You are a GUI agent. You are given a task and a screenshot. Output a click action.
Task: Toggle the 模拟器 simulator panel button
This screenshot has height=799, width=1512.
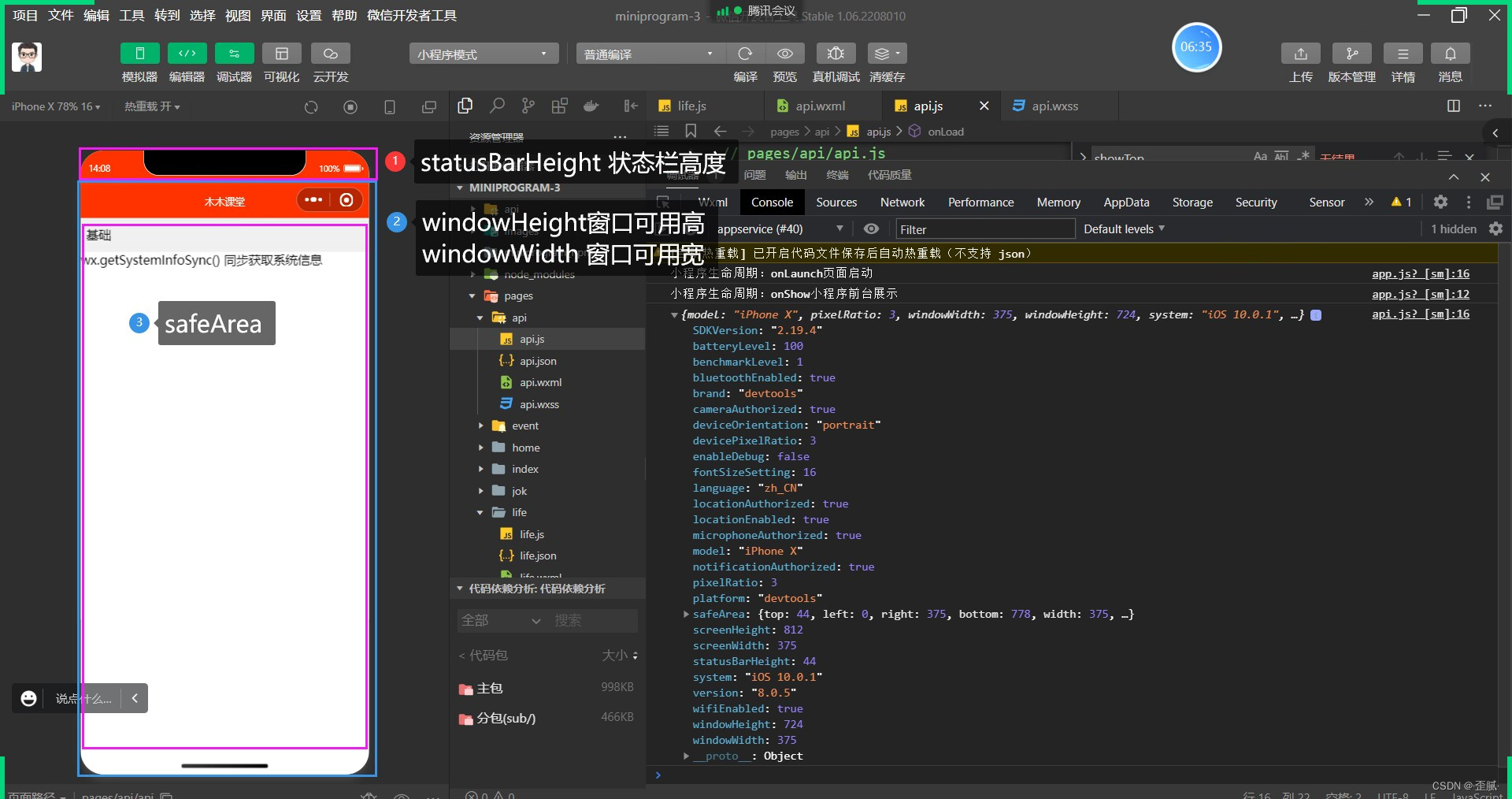[139, 54]
